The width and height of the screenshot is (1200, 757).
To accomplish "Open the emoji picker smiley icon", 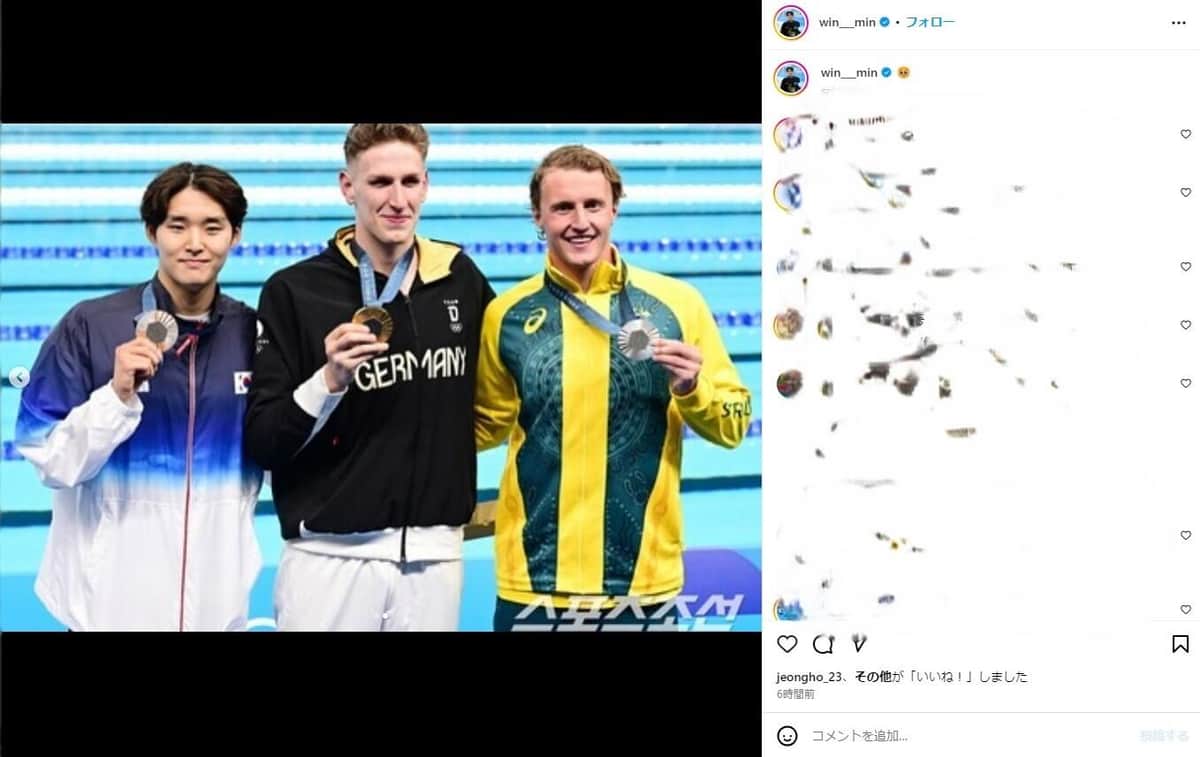I will [x=788, y=736].
